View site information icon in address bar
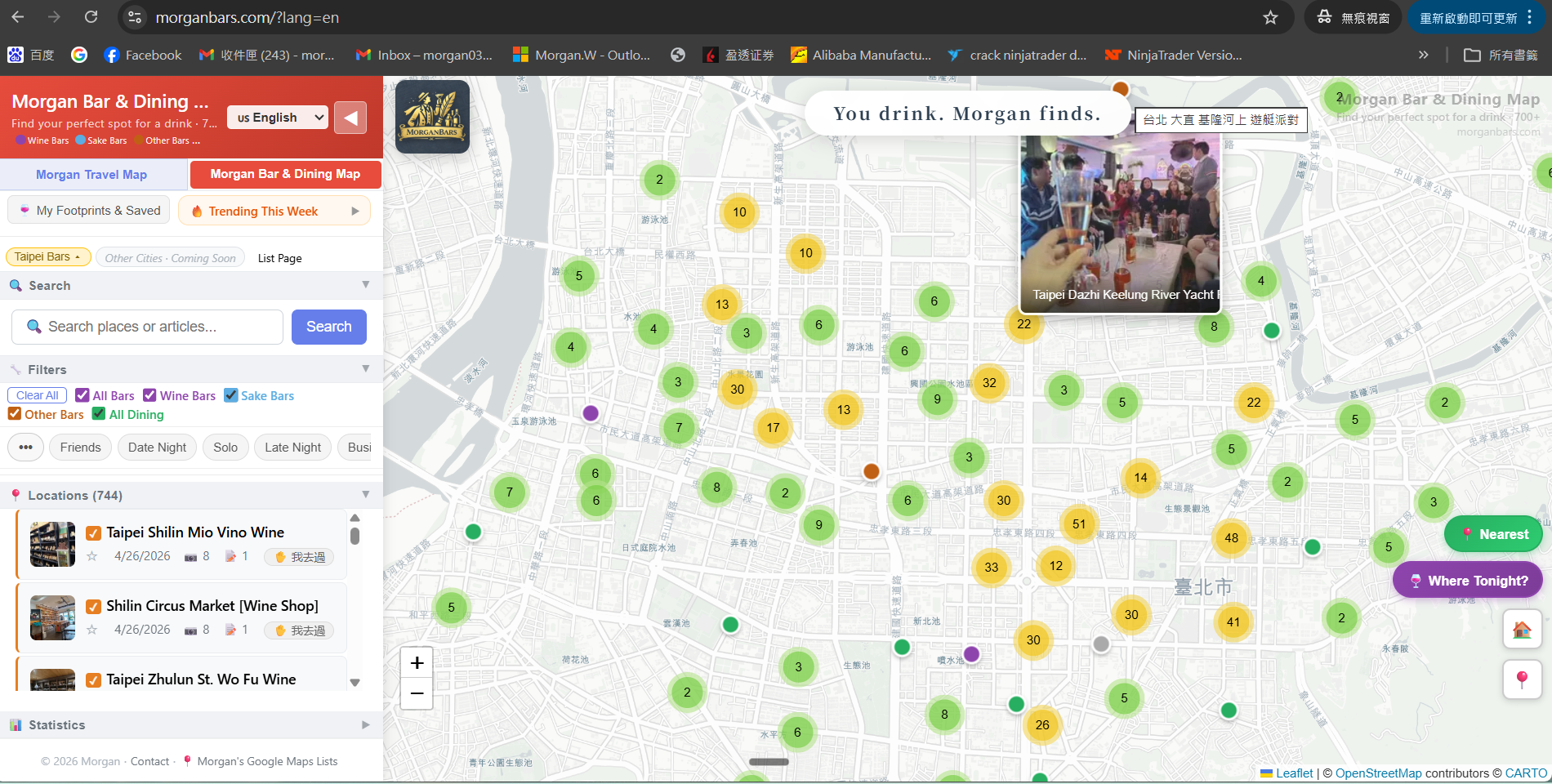This screenshot has width=1552, height=784. pos(136,17)
